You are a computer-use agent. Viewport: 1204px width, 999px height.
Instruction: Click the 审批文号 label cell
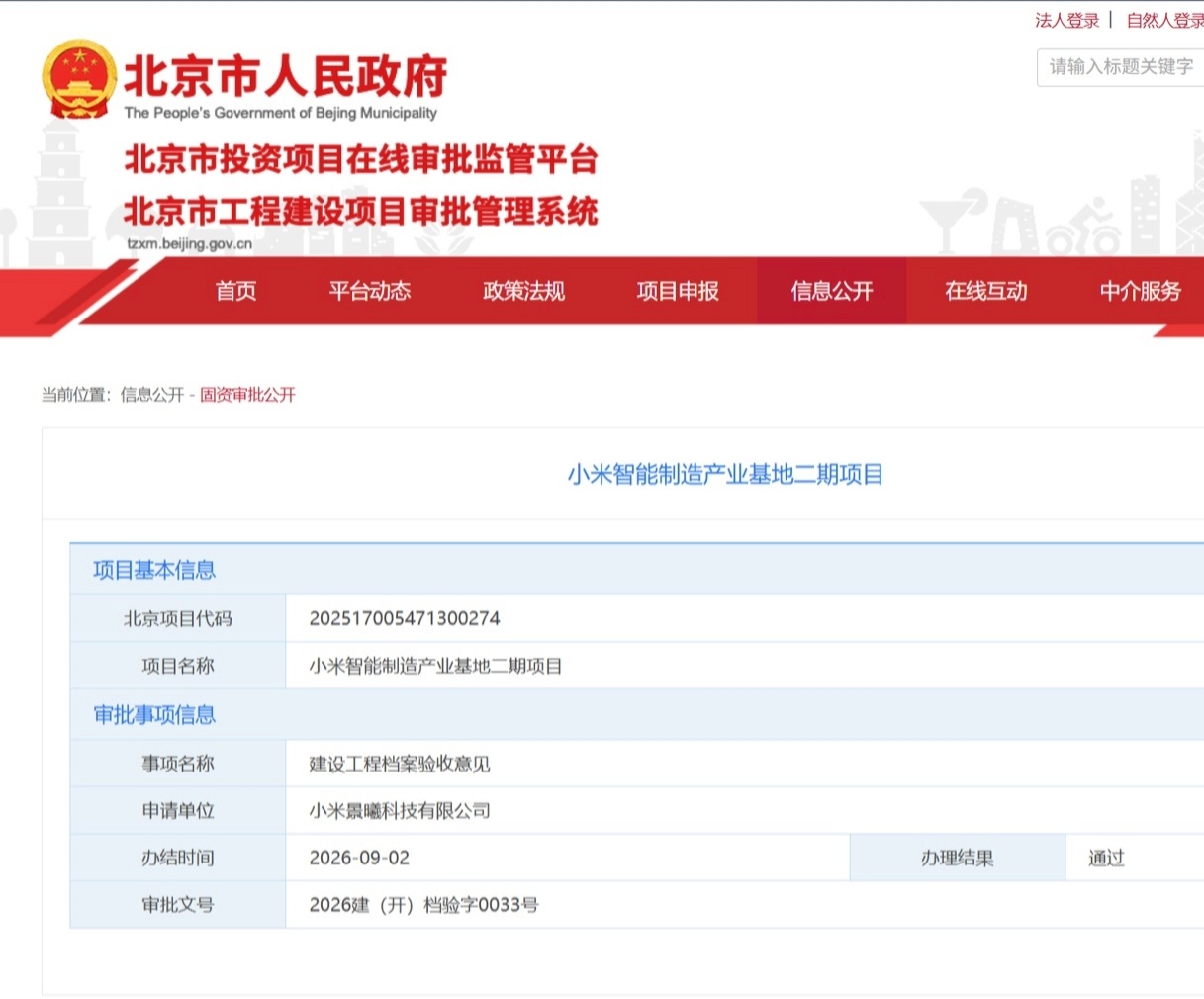(x=178, y=904)
